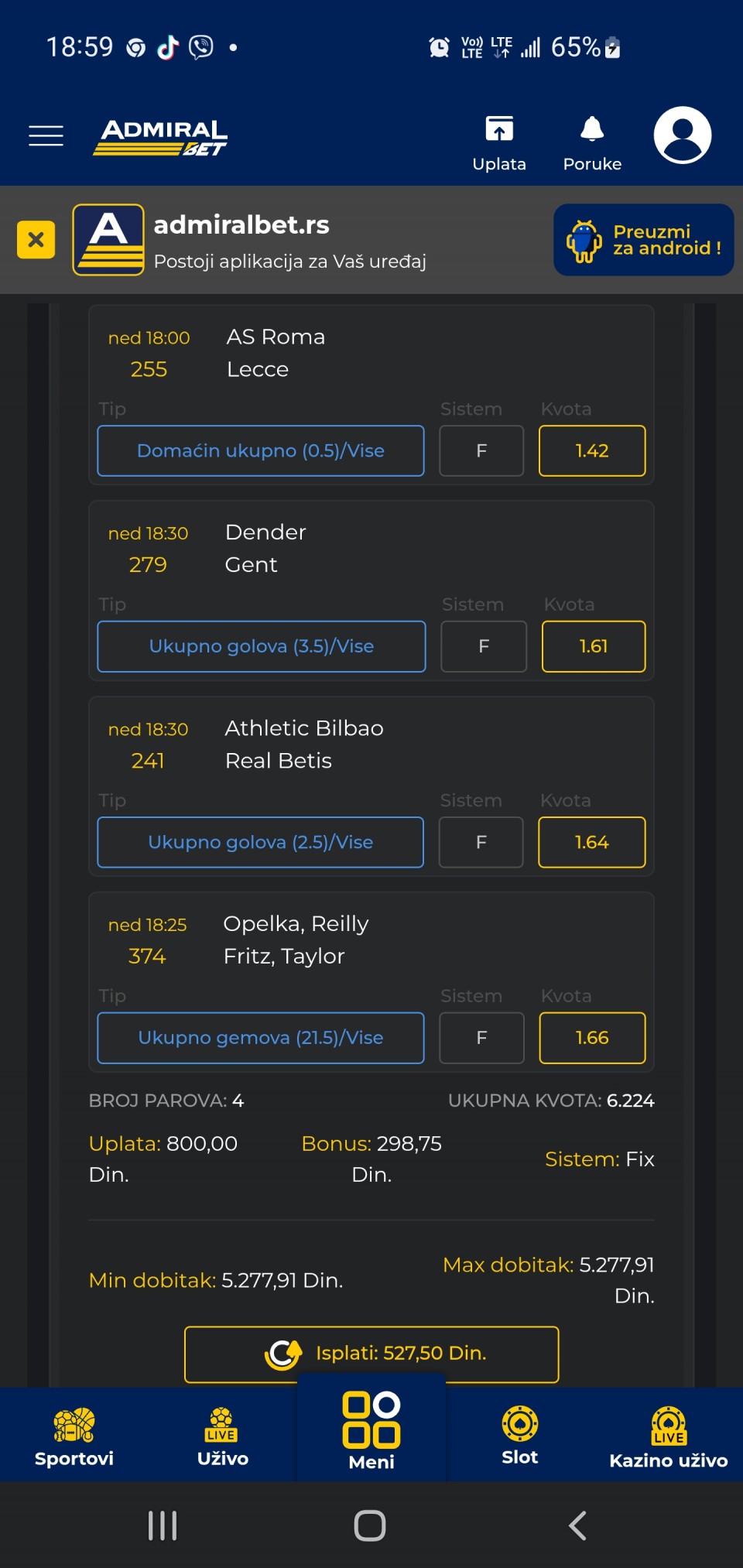
Task: Select the AS Roma tip Domaćin ukupno
Action: click(x=261, y=450)
